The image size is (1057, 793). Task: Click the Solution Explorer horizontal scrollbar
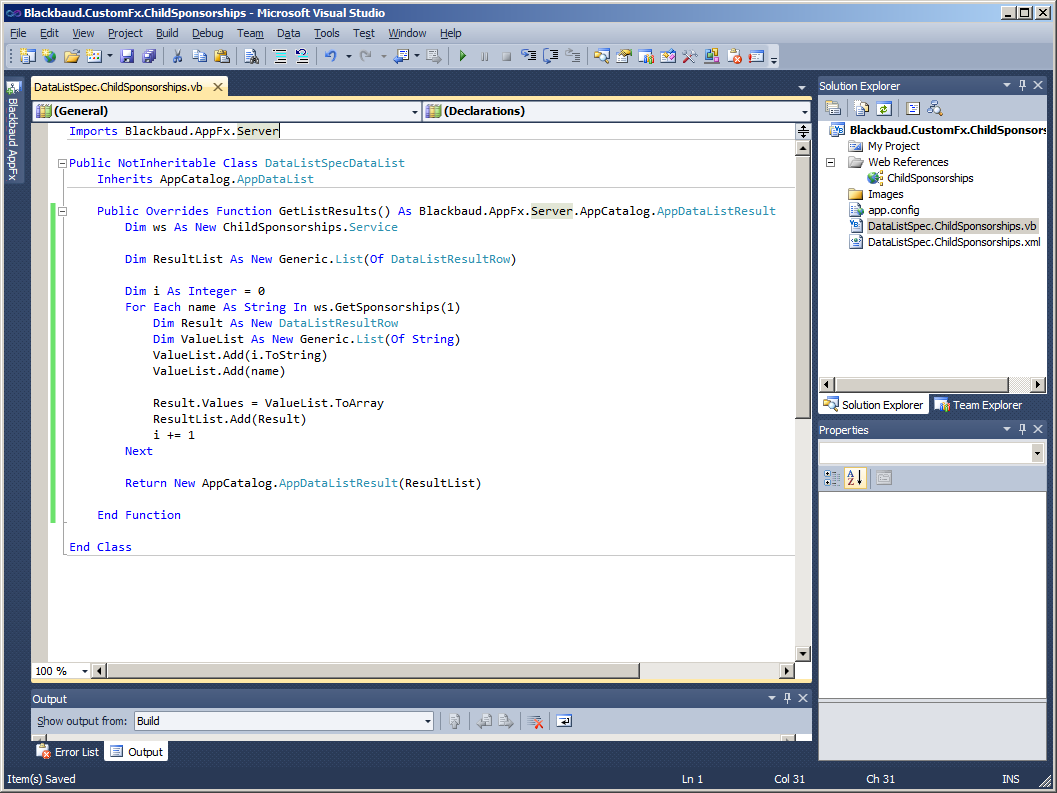point(921,384)
